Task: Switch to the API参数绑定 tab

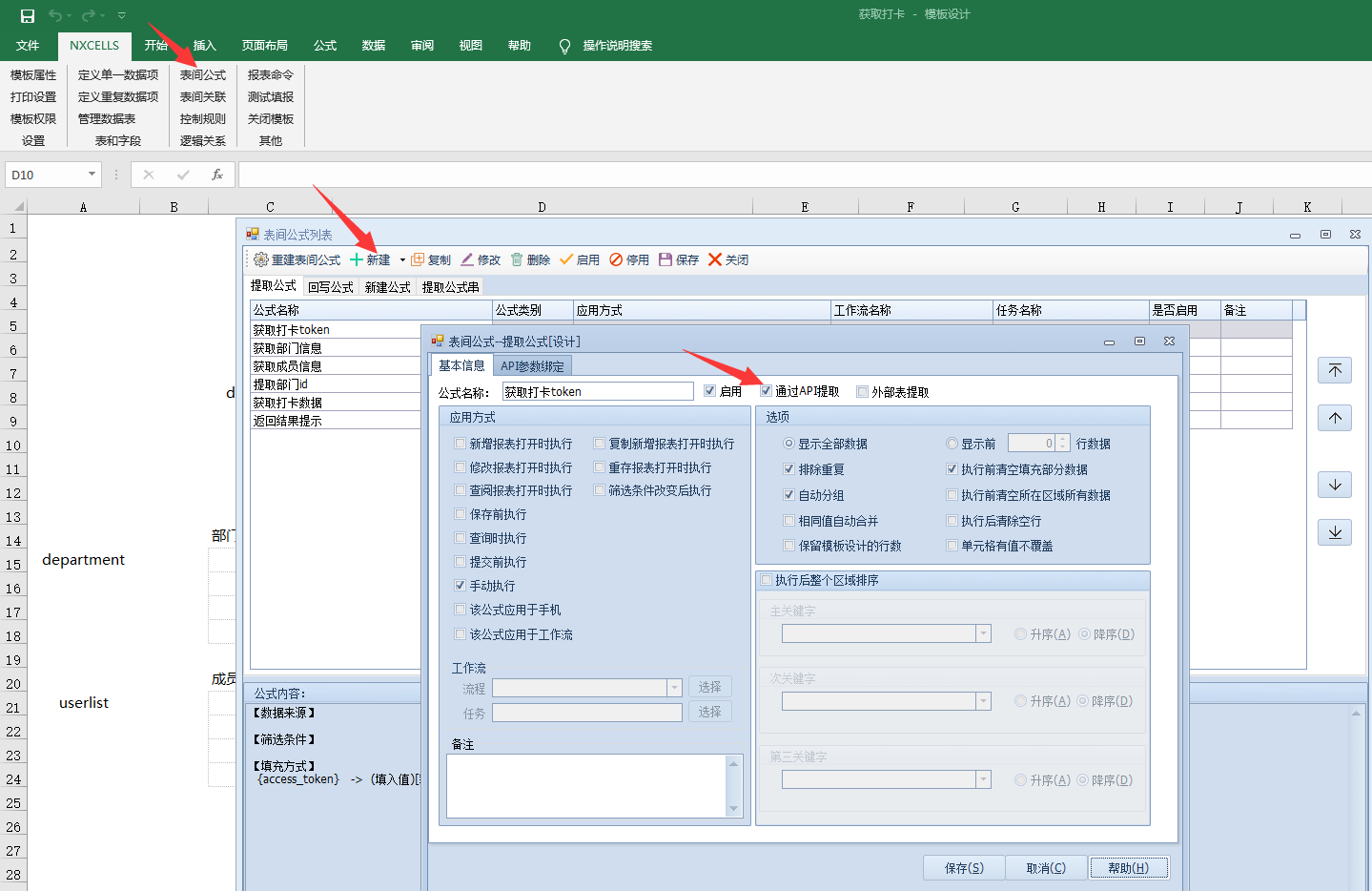Action: 532,366
